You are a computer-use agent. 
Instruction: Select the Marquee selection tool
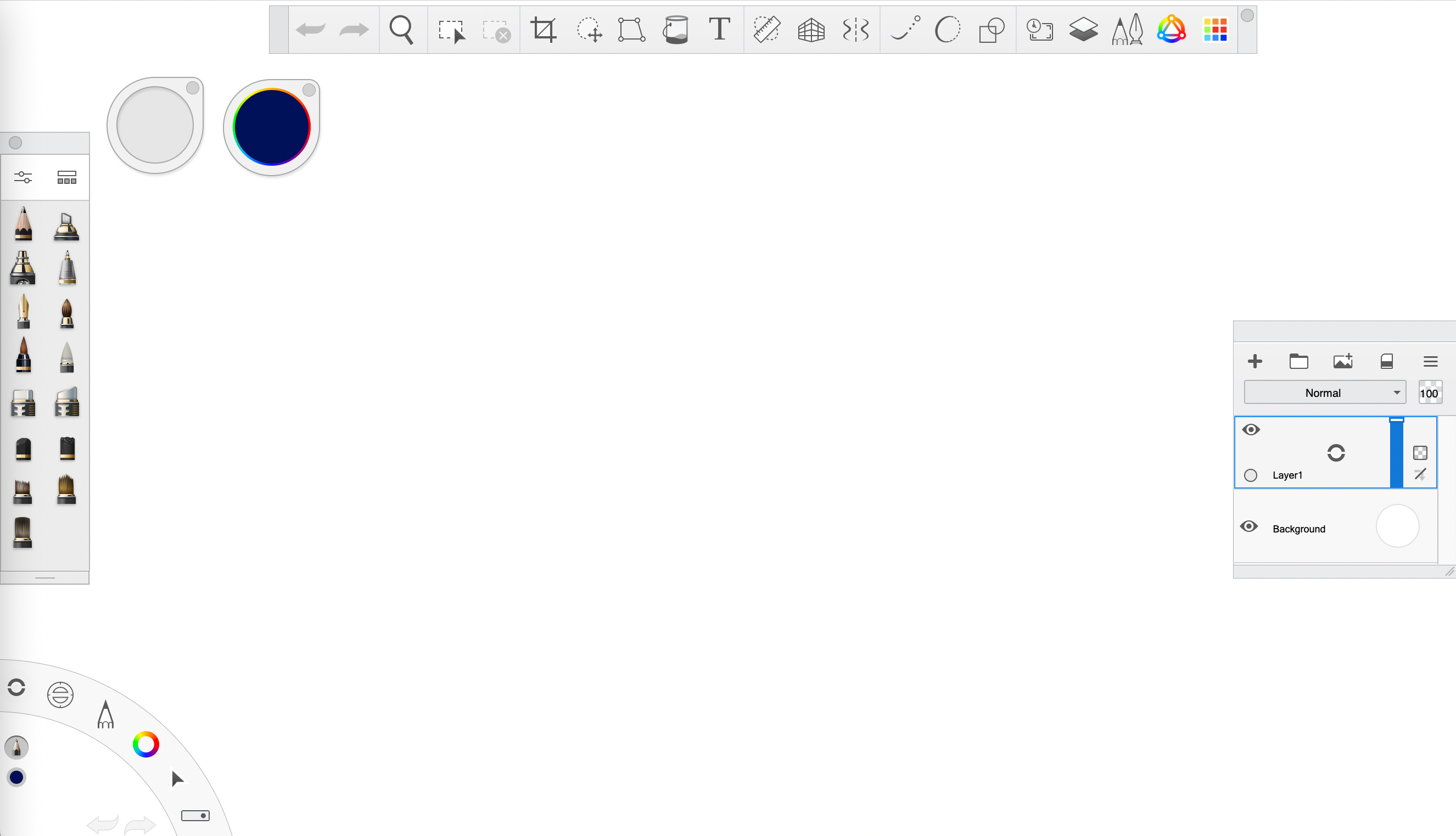[x=452, y=30]
